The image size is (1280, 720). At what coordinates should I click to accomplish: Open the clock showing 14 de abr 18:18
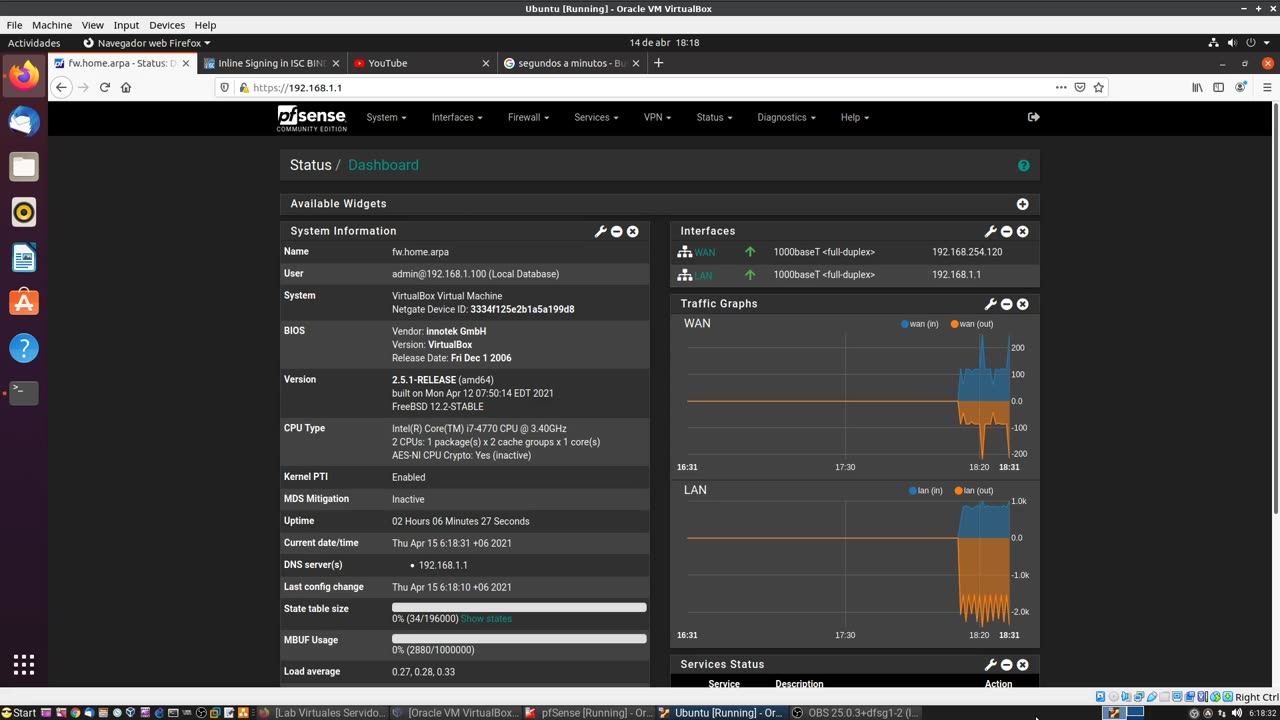pyautogui.click(x=664, y=43)
